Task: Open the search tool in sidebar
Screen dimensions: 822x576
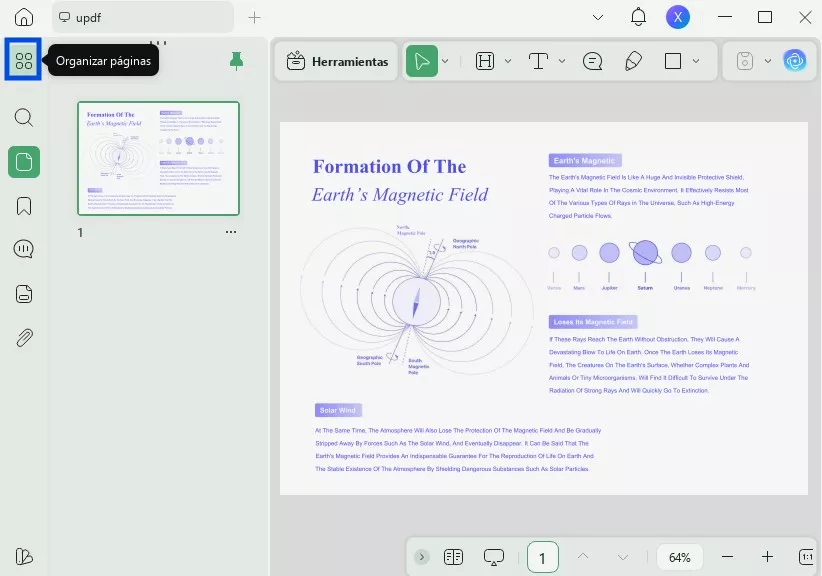Action: point(24,117)
